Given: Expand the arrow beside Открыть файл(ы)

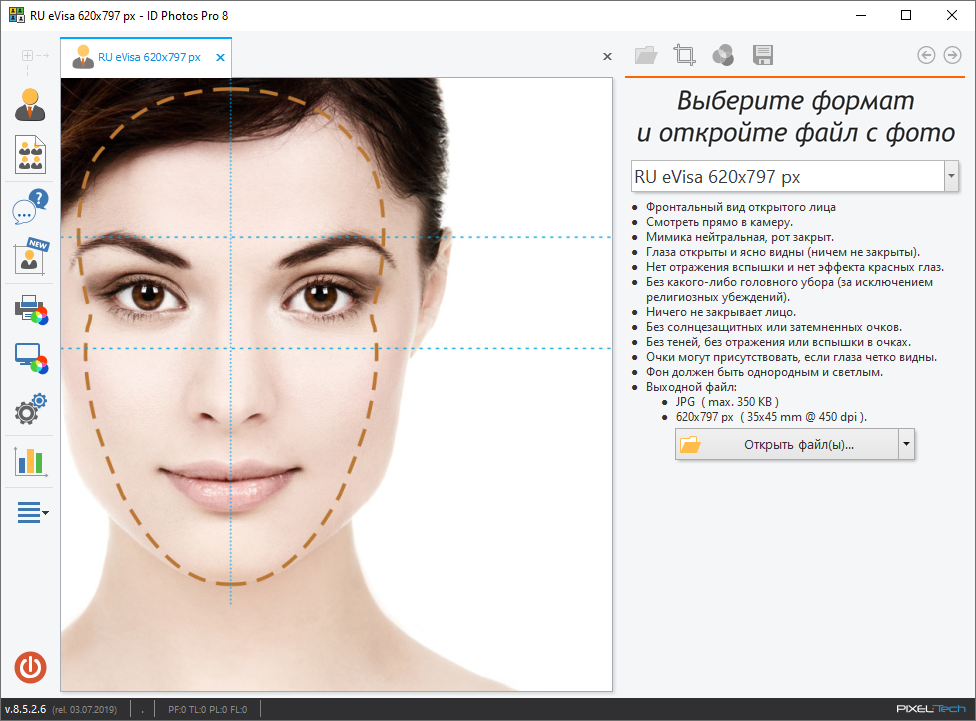Looking at the screenshot, I should [906, 445].
